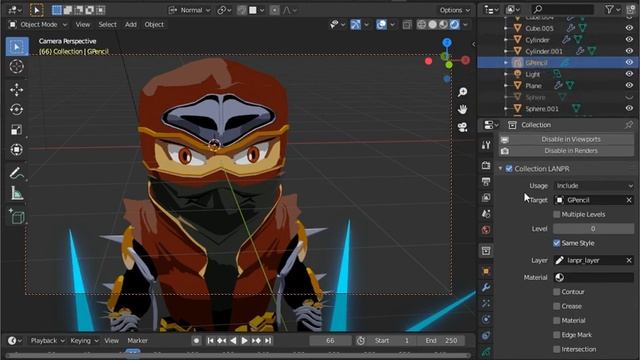
Task: Open the Object properties tab
Action: tap(486, 271)
